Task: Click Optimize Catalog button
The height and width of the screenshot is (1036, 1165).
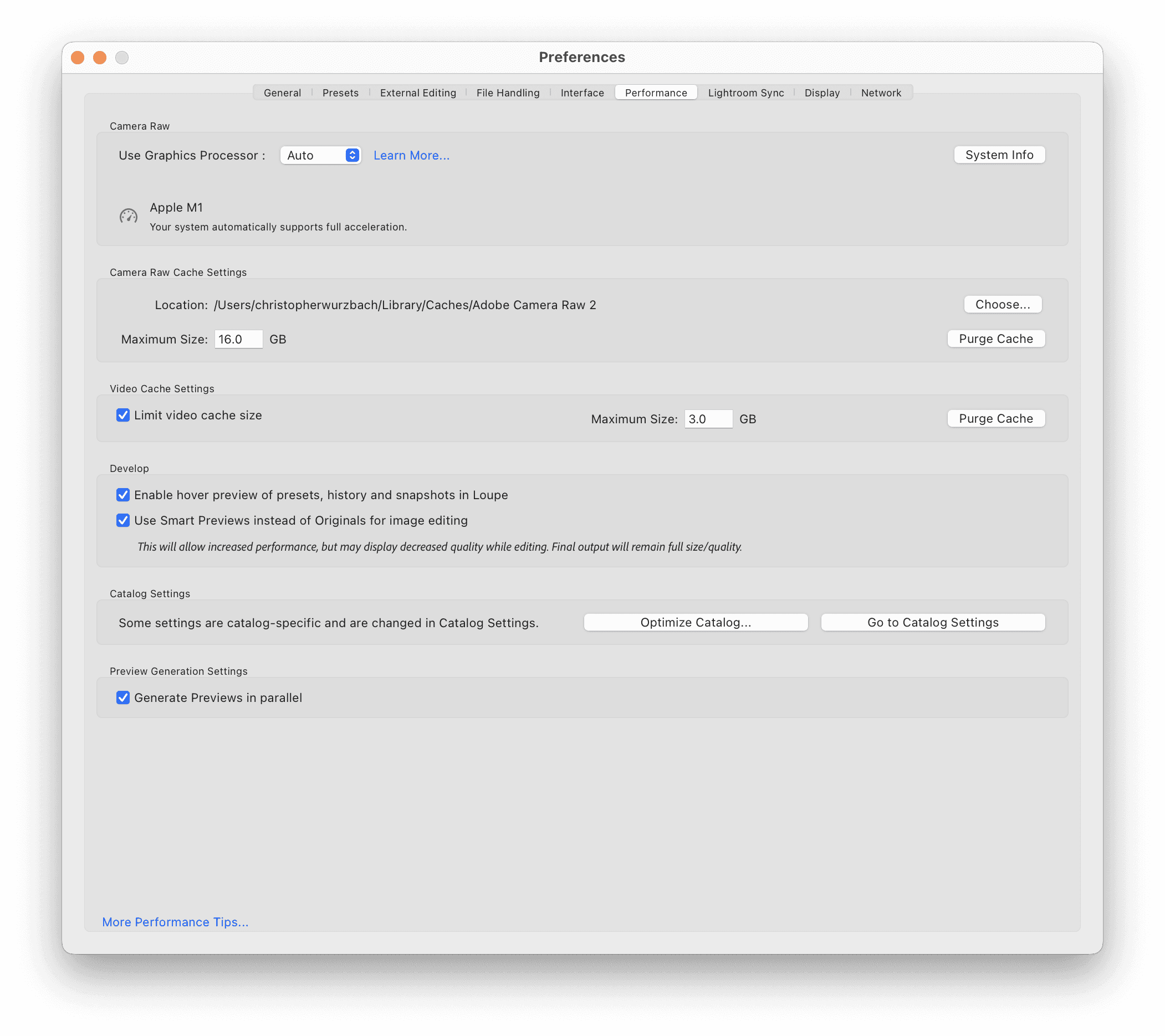Action: pyautogui.click(x=696, y=622)
